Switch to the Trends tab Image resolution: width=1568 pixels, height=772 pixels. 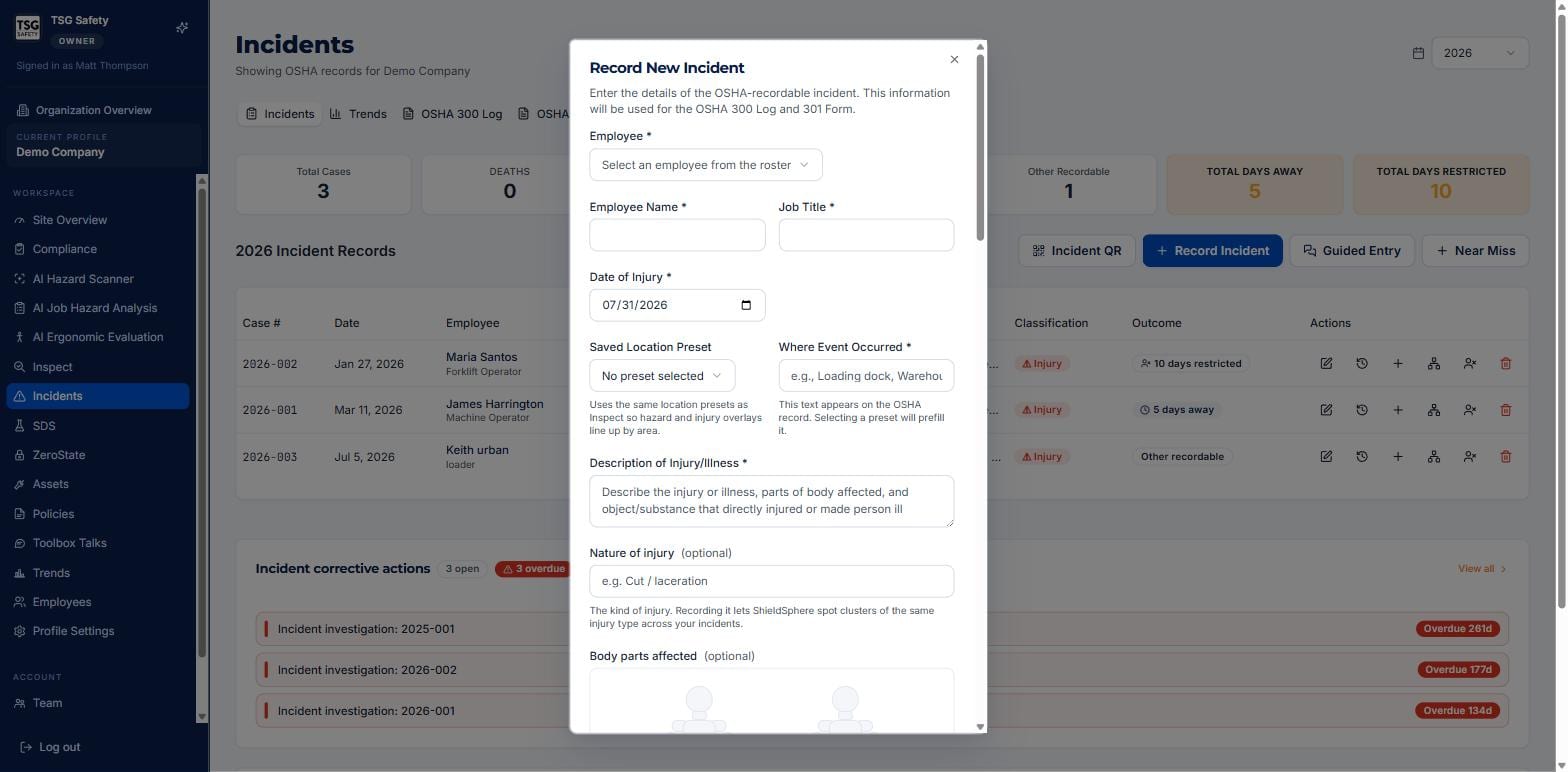point(358,114)
